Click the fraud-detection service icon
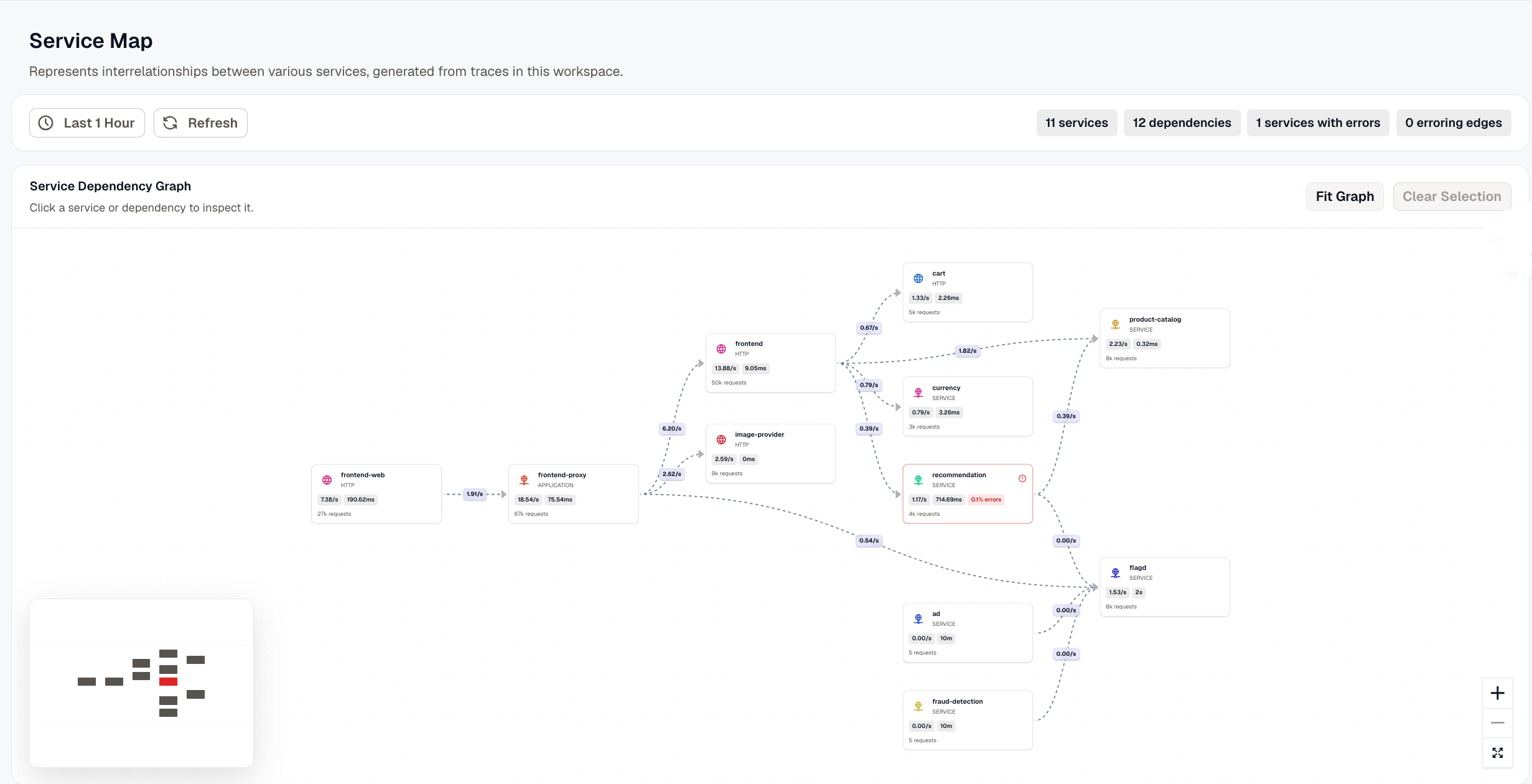Screen dimensions: 1532x784 pos(918,706)
